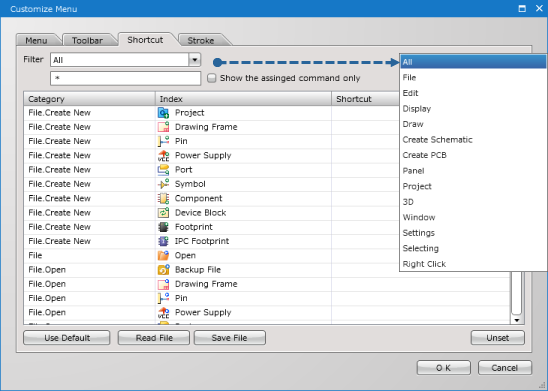
Task: Click the Footprint chip icon in File.Create New row
Action: (x=163, y=227)
